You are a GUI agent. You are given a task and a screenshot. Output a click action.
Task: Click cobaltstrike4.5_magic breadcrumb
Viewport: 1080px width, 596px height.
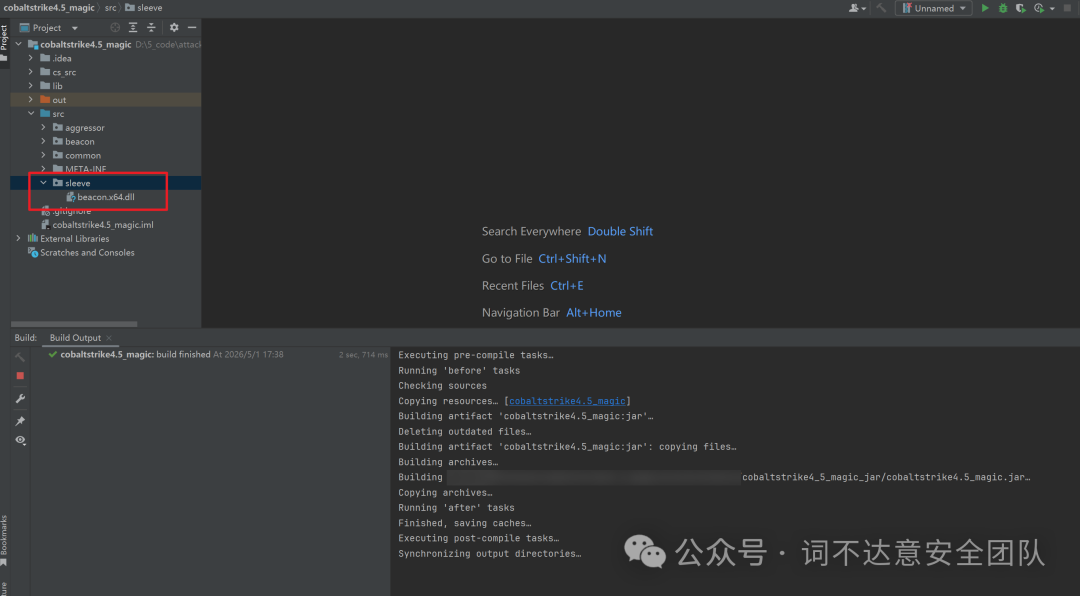pos(49,8)
